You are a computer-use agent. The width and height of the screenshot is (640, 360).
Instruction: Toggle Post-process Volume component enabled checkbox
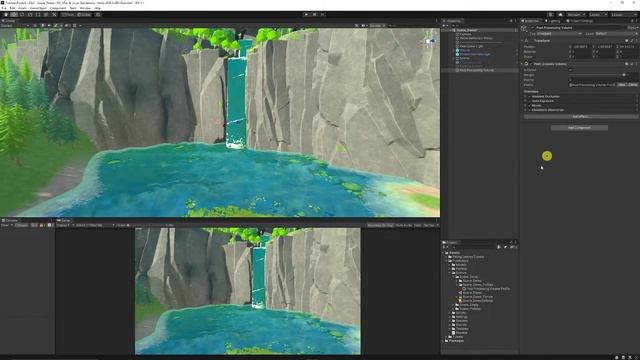tap(531, 64)
